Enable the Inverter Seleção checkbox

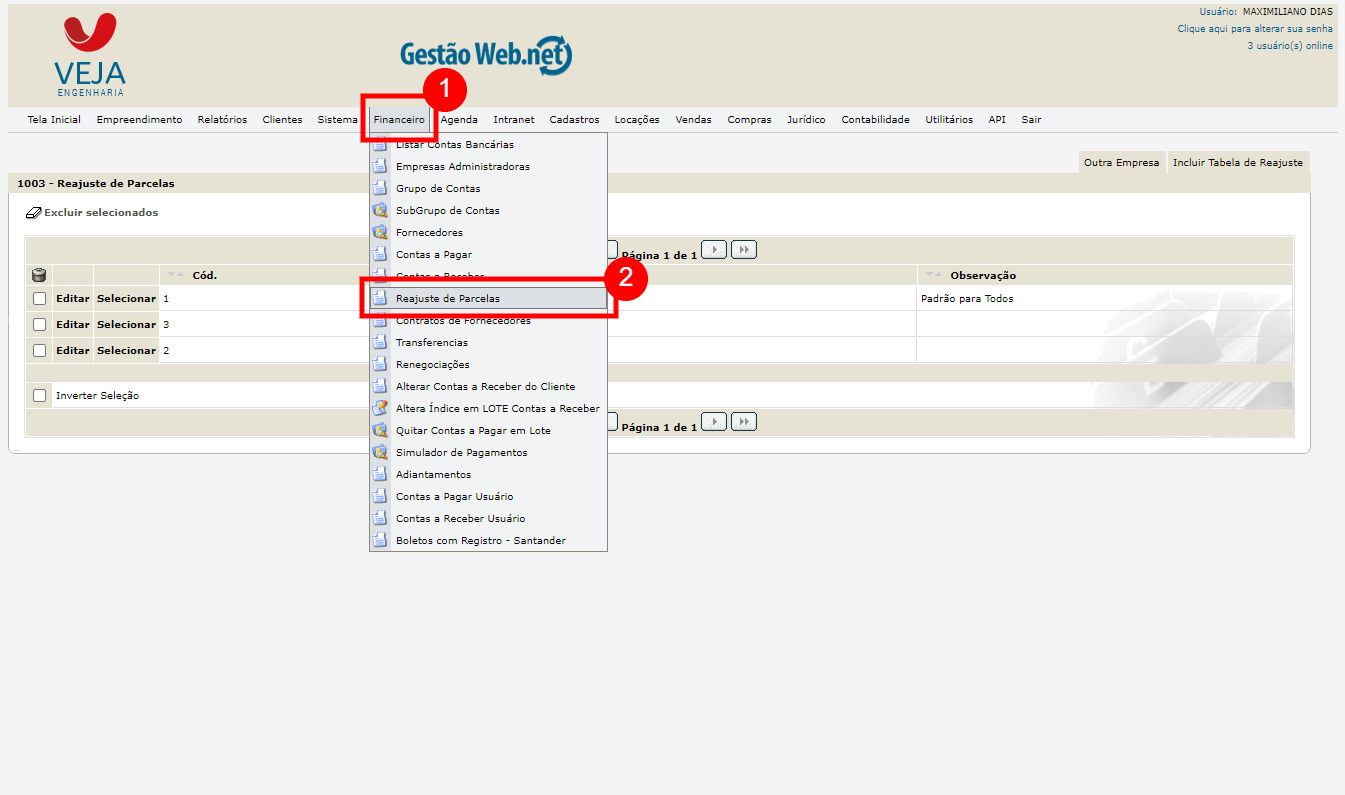(40, 395)
